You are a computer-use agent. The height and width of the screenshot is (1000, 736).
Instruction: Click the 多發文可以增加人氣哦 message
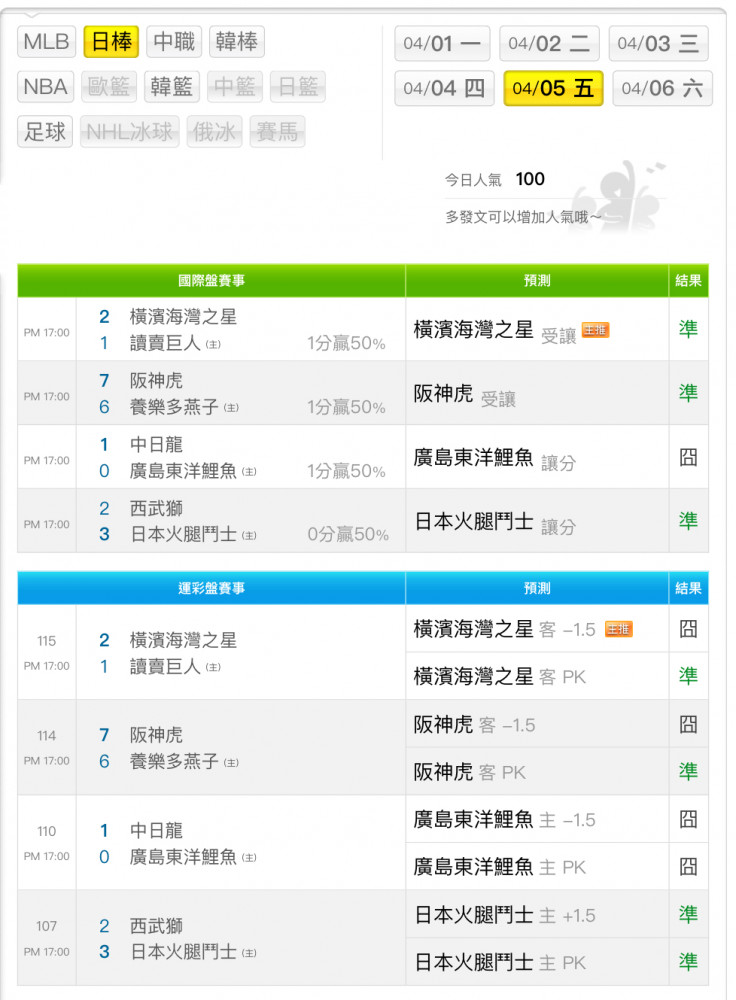pyautogui.click(x=523, y=217)
